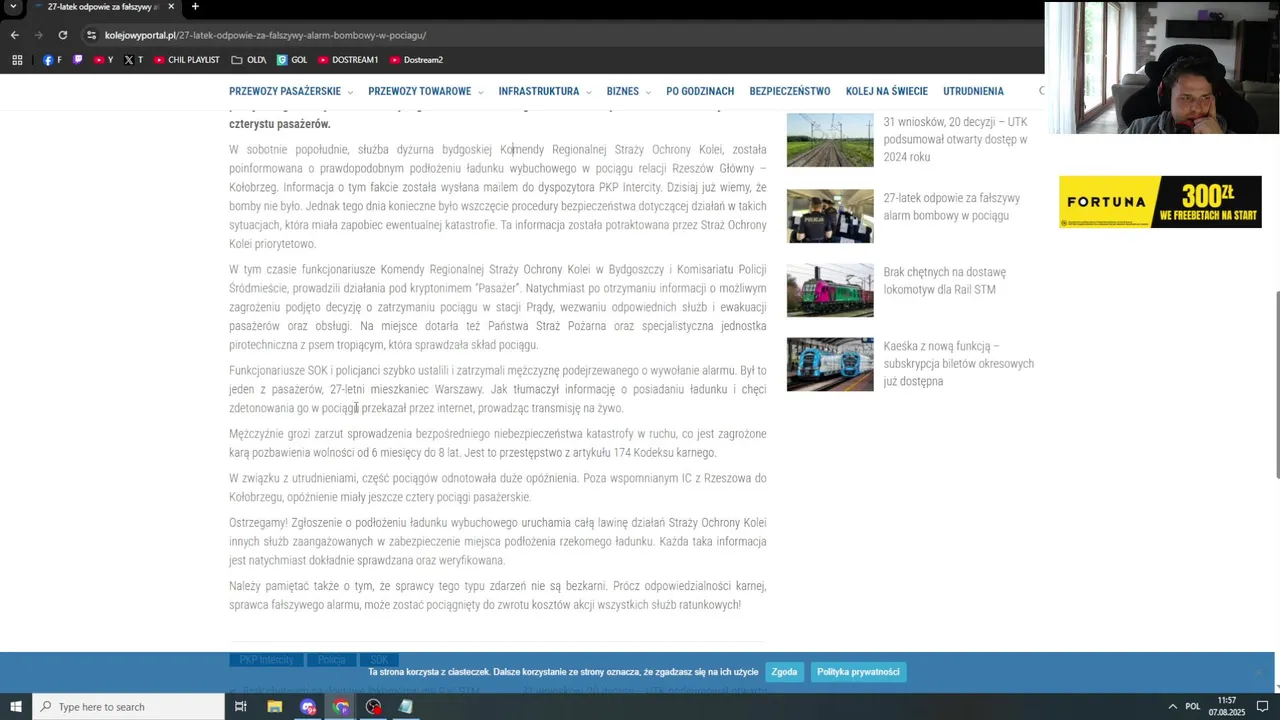
Task: Open sidebar article '27-latek odpowie za fałszywy alarm'
Action: (952, 207)
